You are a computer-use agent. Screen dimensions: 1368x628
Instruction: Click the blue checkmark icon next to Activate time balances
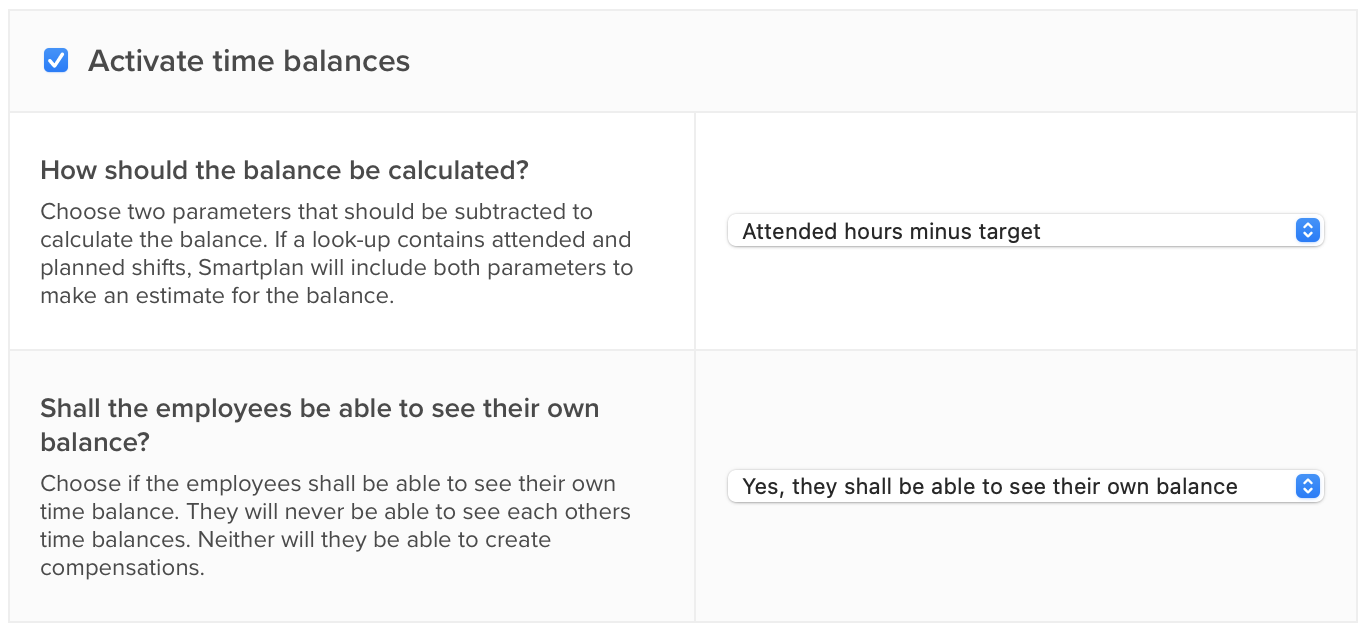55,60
